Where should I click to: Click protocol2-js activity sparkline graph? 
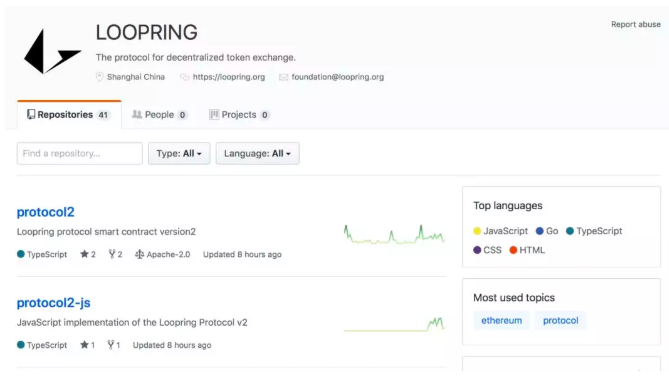click(x=394, y=325)
